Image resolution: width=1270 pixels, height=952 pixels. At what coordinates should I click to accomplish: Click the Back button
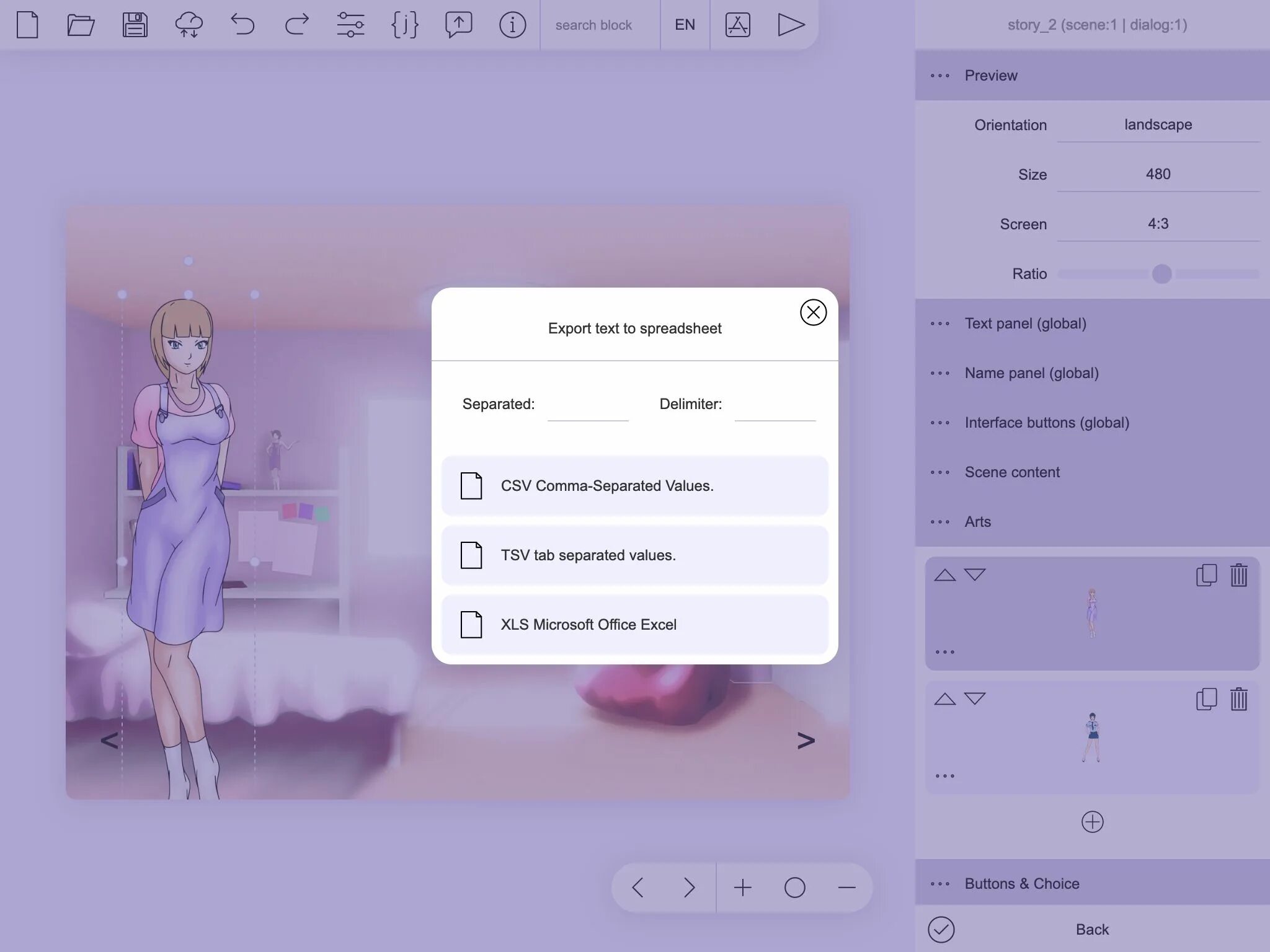1091,929
